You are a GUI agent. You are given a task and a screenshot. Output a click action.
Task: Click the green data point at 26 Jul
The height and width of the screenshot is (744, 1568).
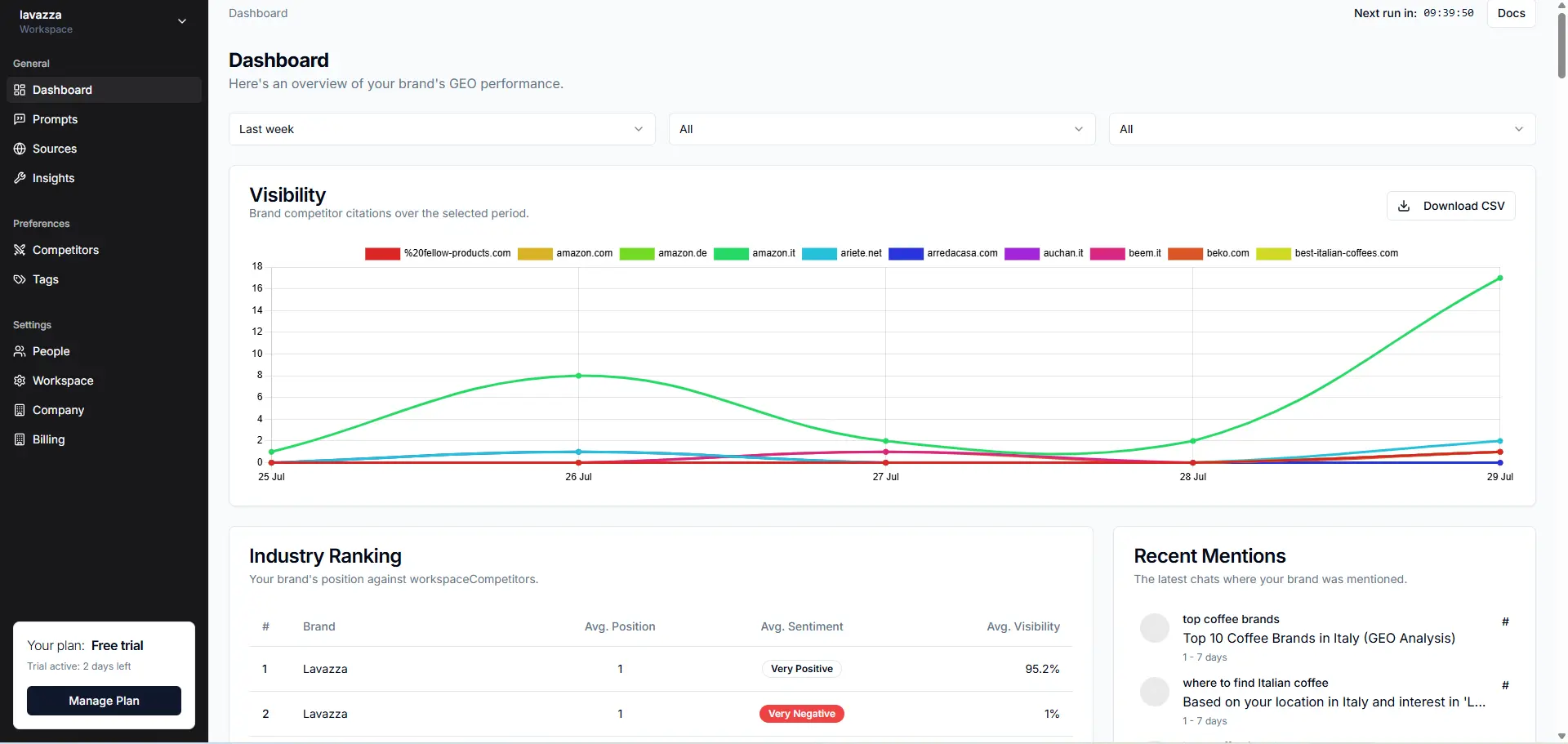pyautogui.click(x=578, y=376)
